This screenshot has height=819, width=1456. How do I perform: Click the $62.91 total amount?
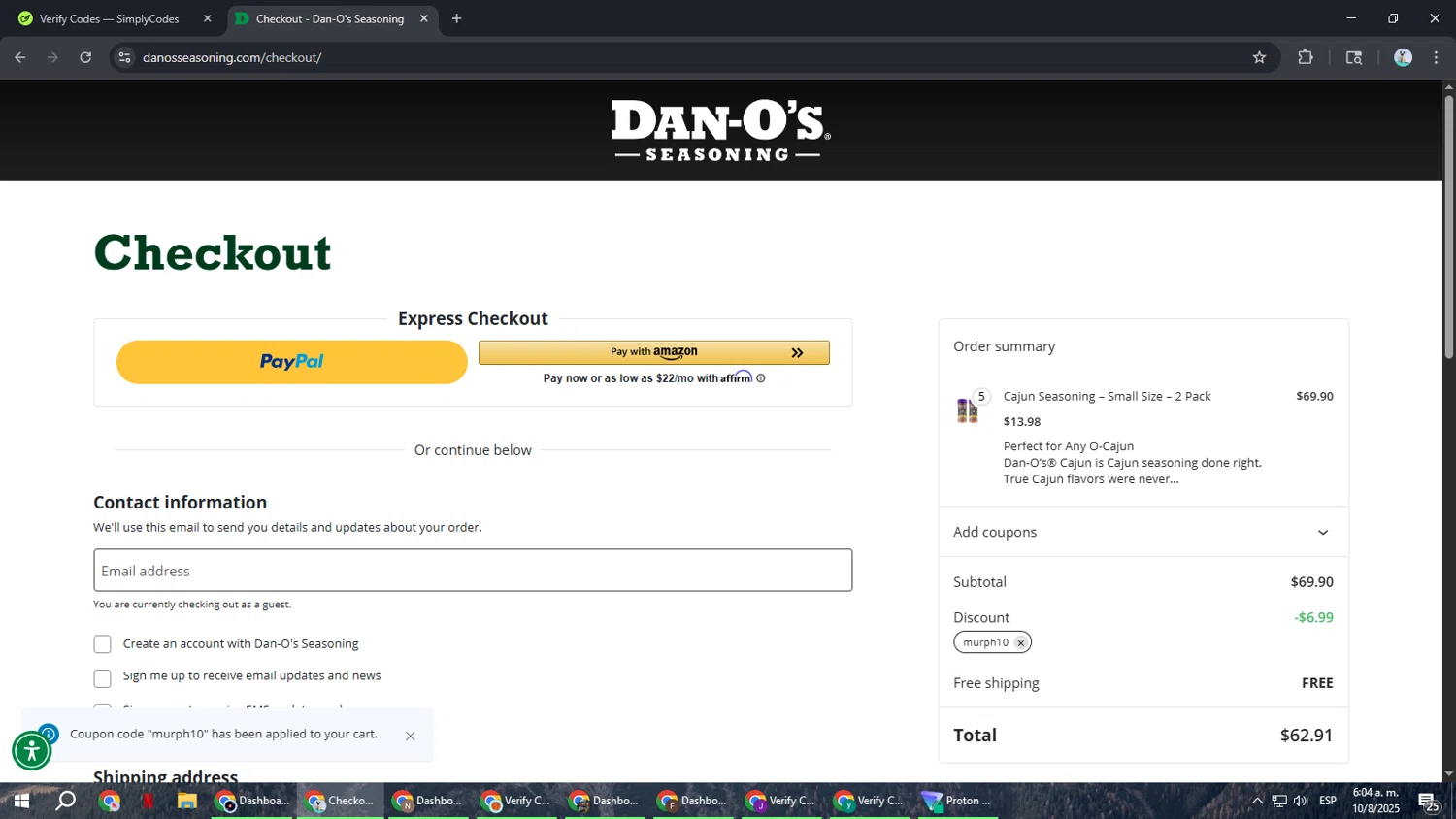tap(1307, 736)
